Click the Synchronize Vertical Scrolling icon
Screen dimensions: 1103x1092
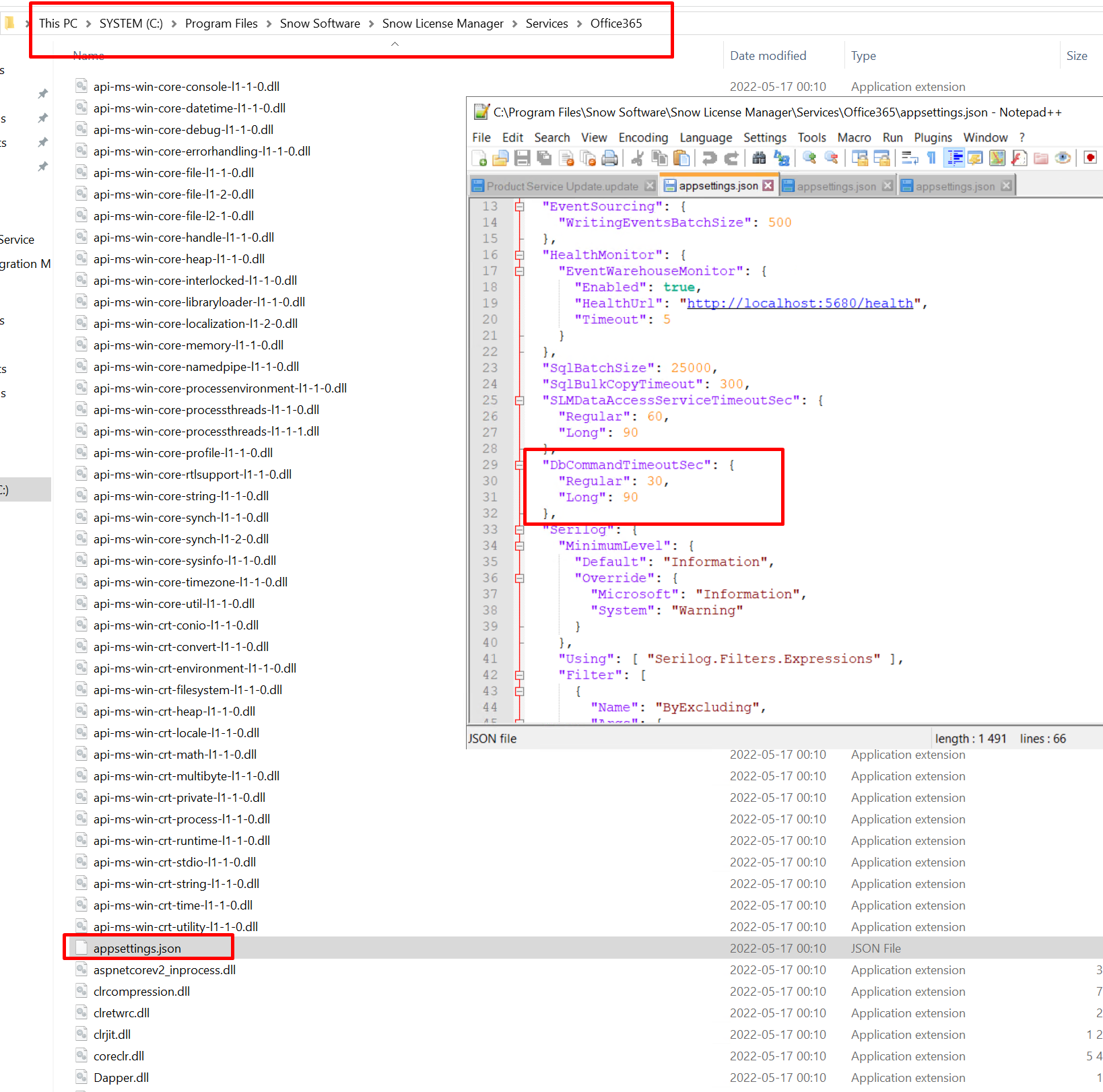pyautogui.click(x=859, y=158)
